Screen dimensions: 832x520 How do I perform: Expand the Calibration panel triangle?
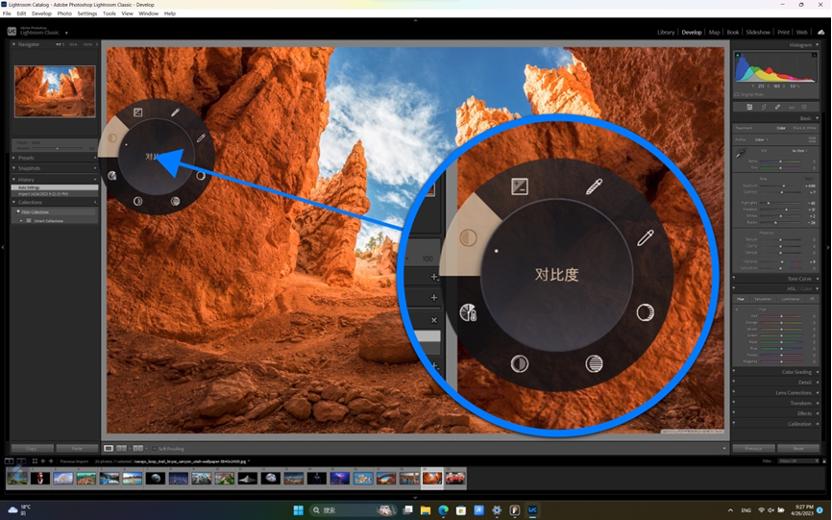817,424
